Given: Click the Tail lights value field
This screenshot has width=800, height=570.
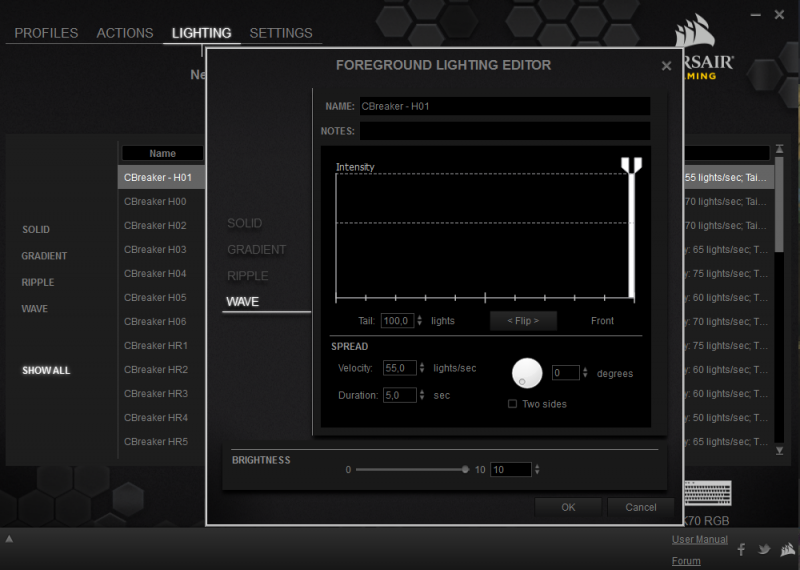Looking at the screenshot, I should [397, 320].
